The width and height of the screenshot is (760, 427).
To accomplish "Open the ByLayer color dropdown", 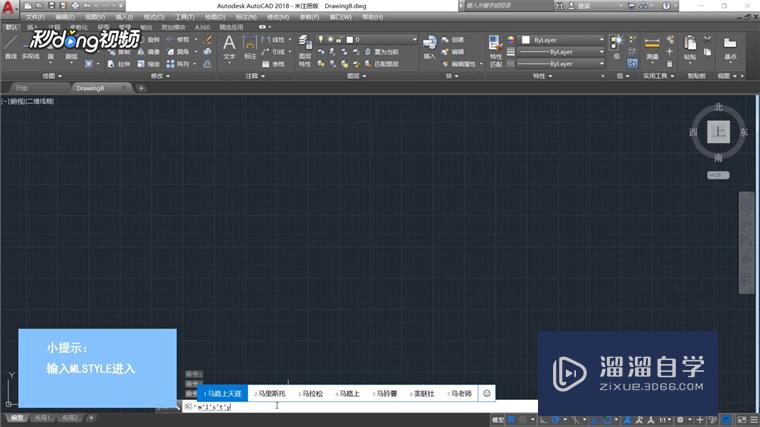I will [x=564, y=40].
